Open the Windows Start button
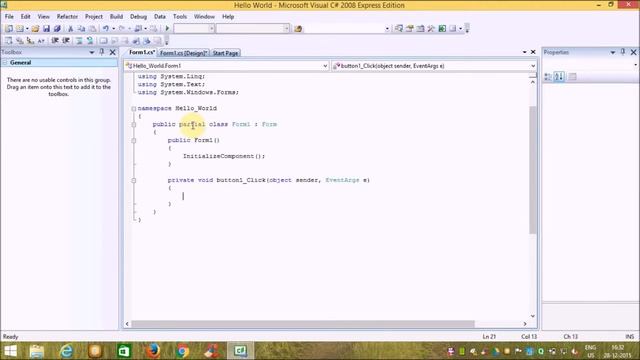The image size is (640, 360). pos(10,351)
